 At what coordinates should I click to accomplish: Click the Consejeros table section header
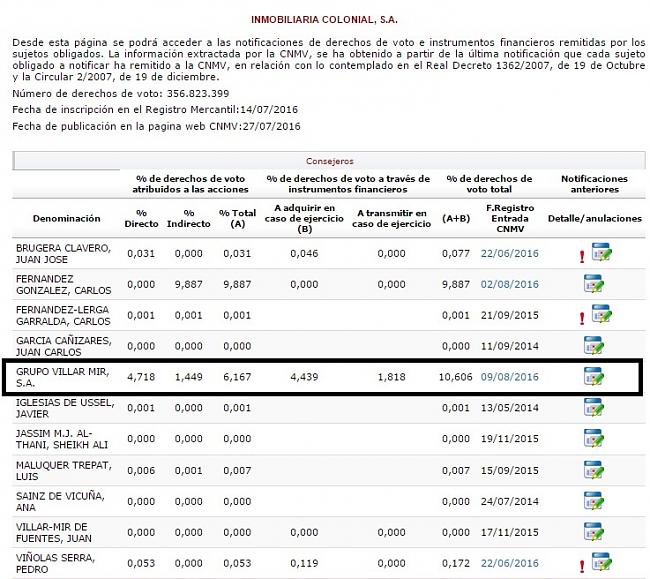[329, 160]
